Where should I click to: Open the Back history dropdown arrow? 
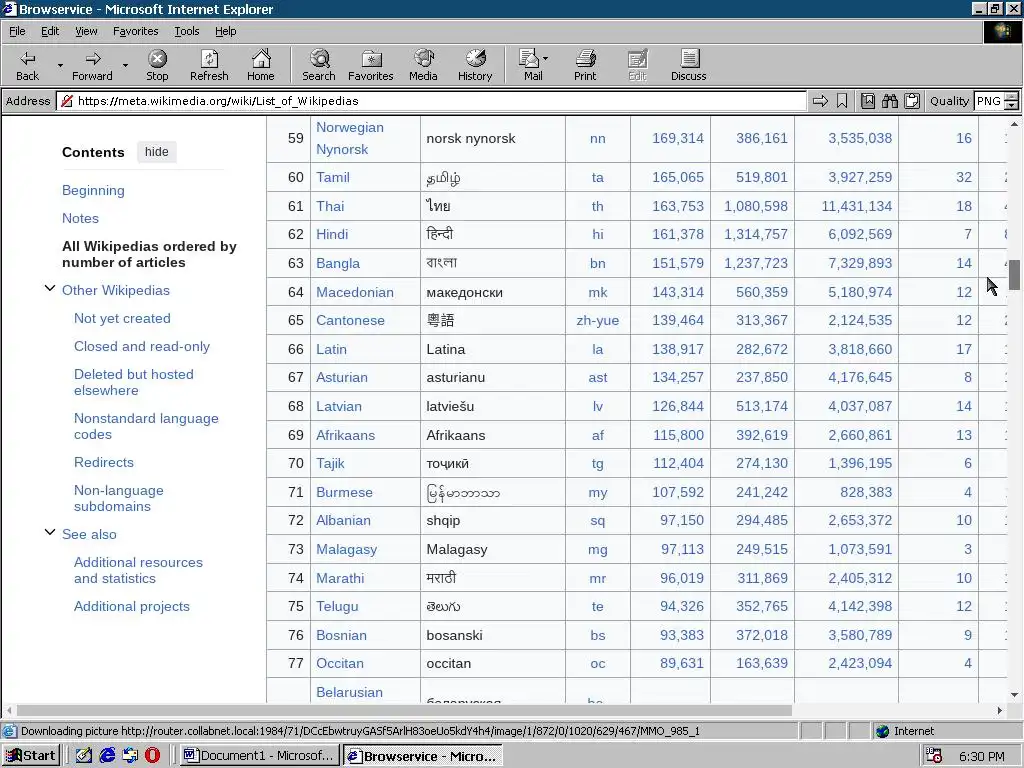pos(60,65)
